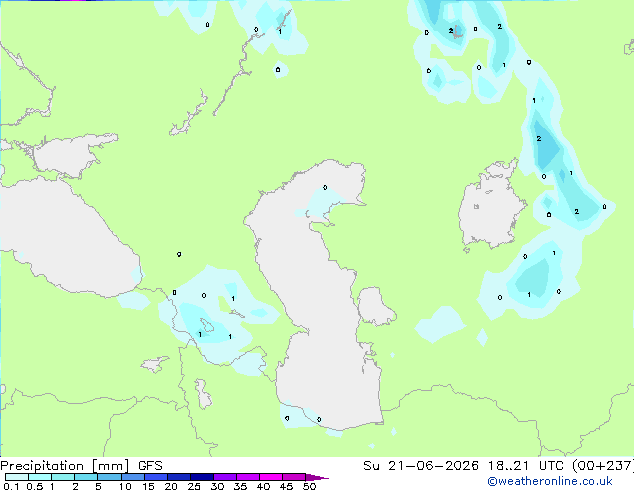Click the 'GFS' model label
This screenshot has width=634, height=490.
[150, 466]
